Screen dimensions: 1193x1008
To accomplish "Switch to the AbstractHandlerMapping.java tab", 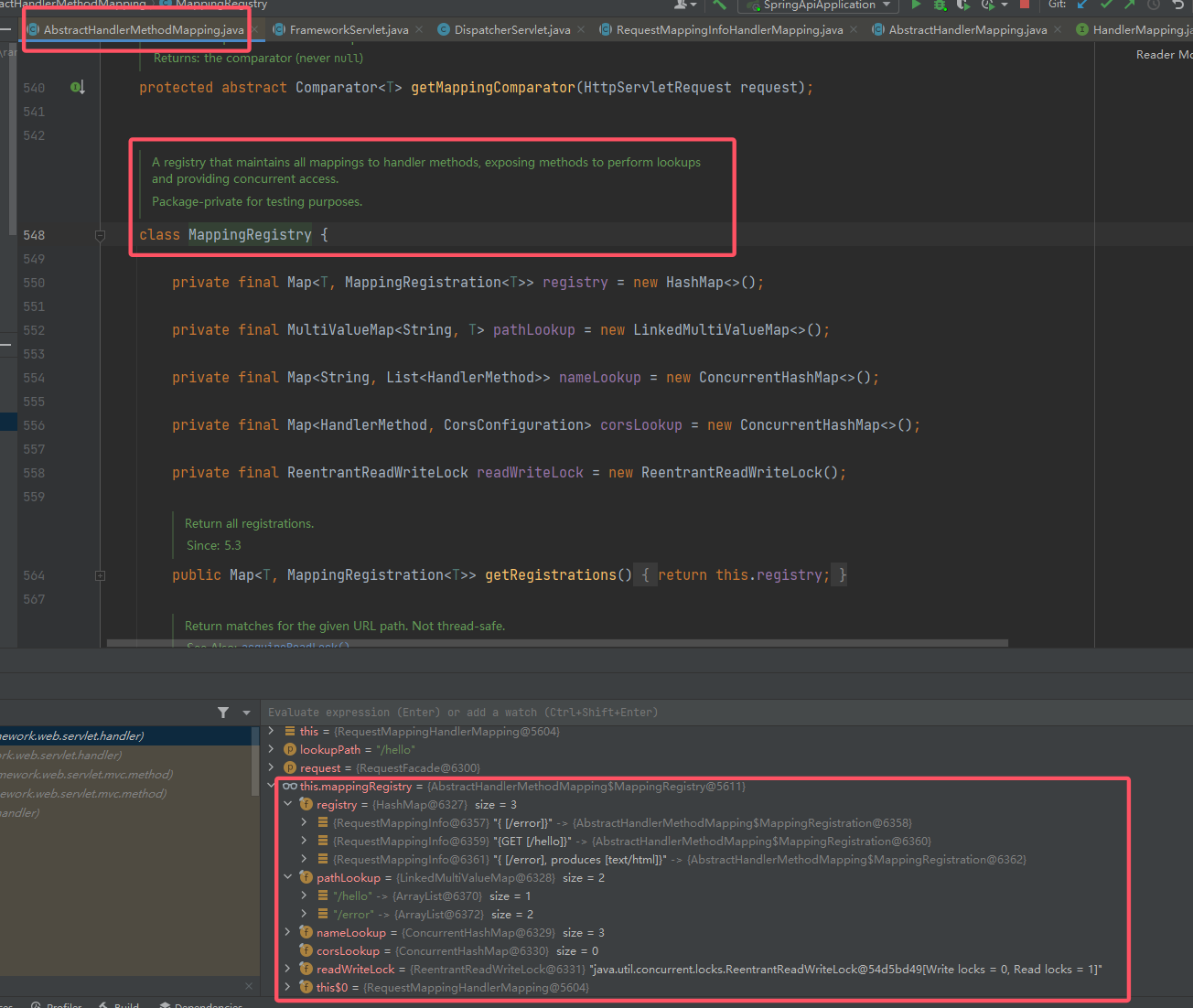I will click(x=967, y=30).
